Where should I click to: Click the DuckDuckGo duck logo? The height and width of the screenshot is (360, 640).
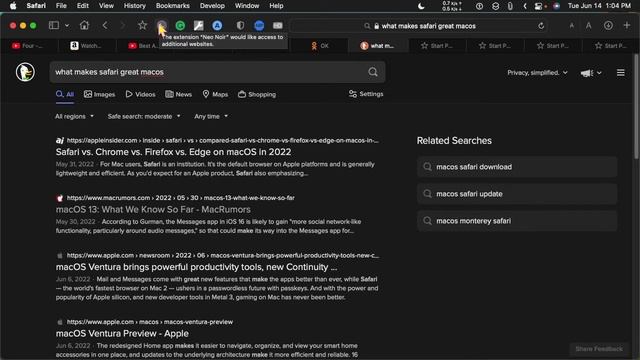tap(25, 72)
